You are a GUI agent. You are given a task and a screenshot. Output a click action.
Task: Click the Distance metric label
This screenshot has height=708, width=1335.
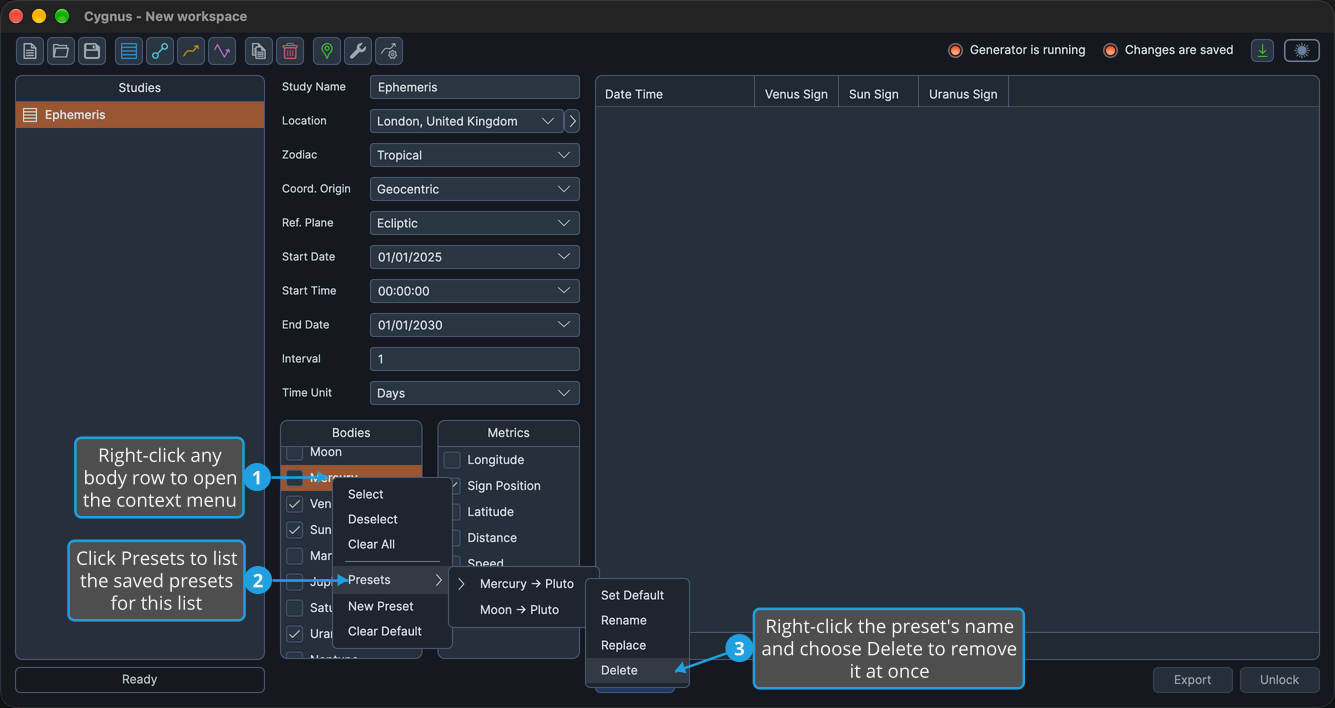[x=492, y=538]
